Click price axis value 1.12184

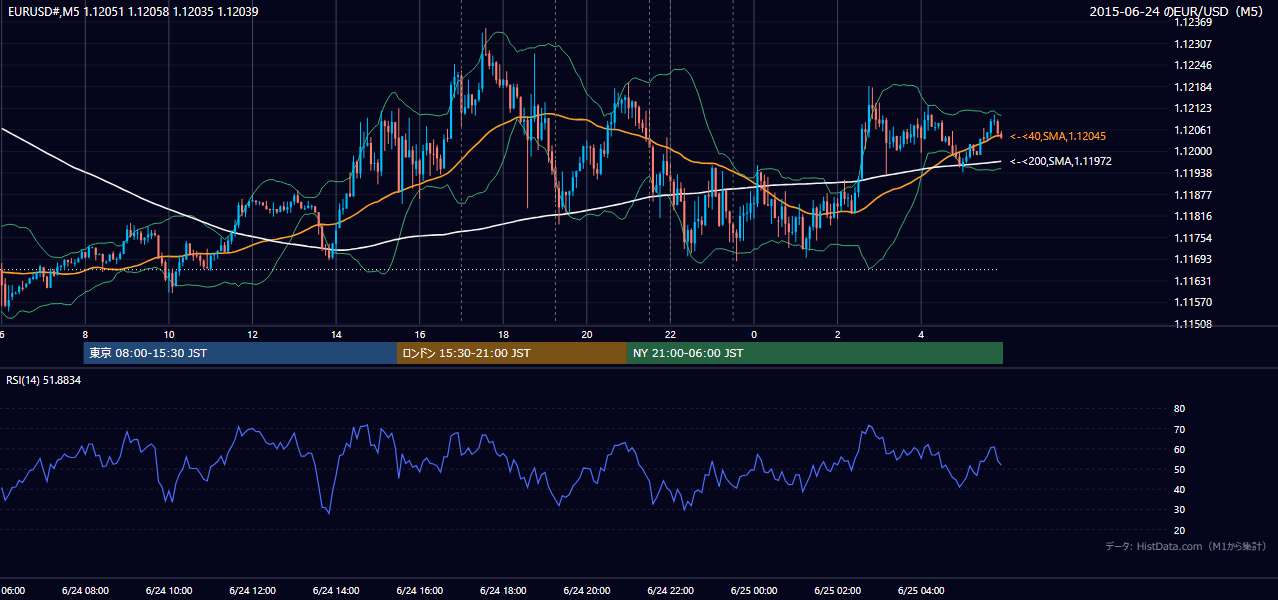click(x=1192, y=87)
